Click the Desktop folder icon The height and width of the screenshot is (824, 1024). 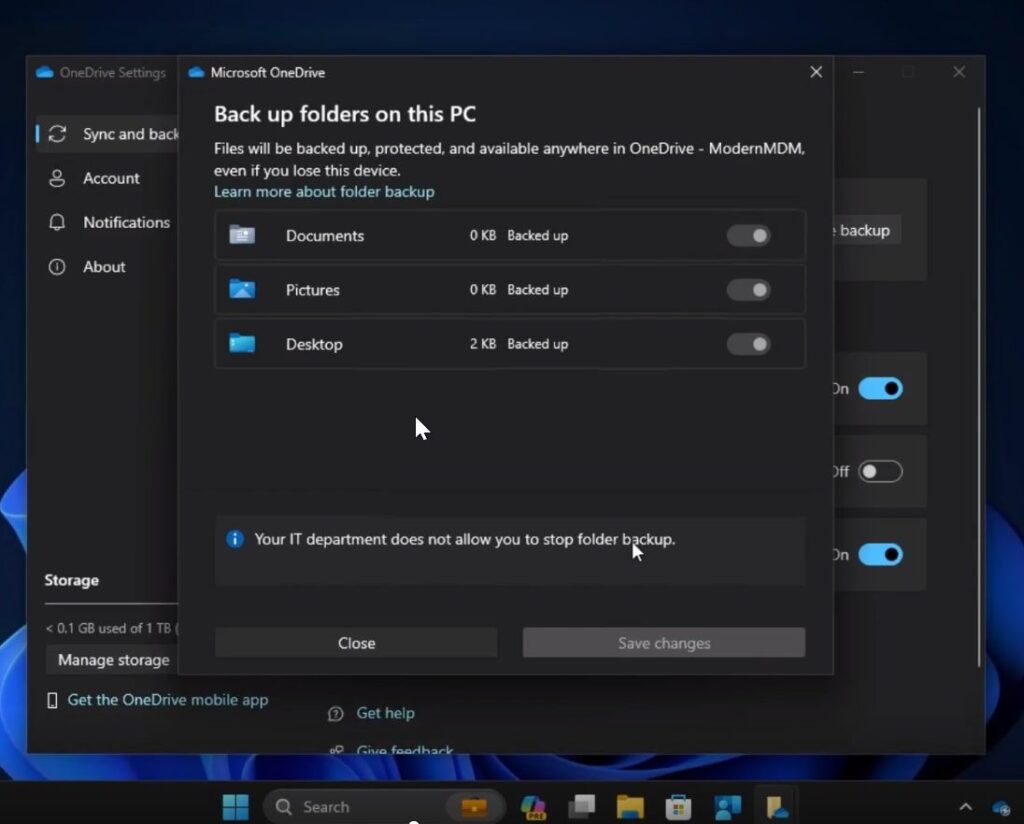click(242, 344)
